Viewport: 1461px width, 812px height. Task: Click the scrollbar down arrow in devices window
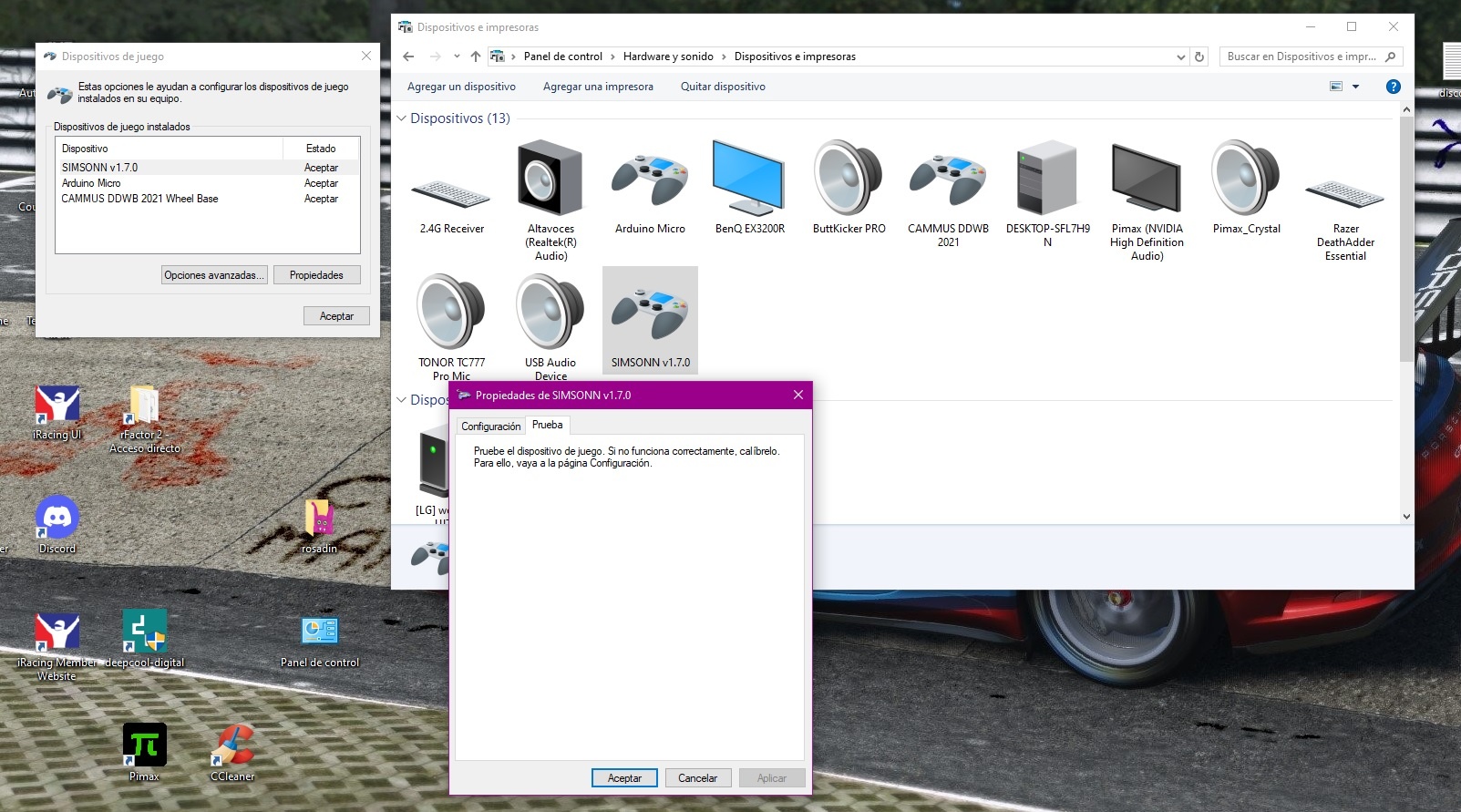[1406, 516]
